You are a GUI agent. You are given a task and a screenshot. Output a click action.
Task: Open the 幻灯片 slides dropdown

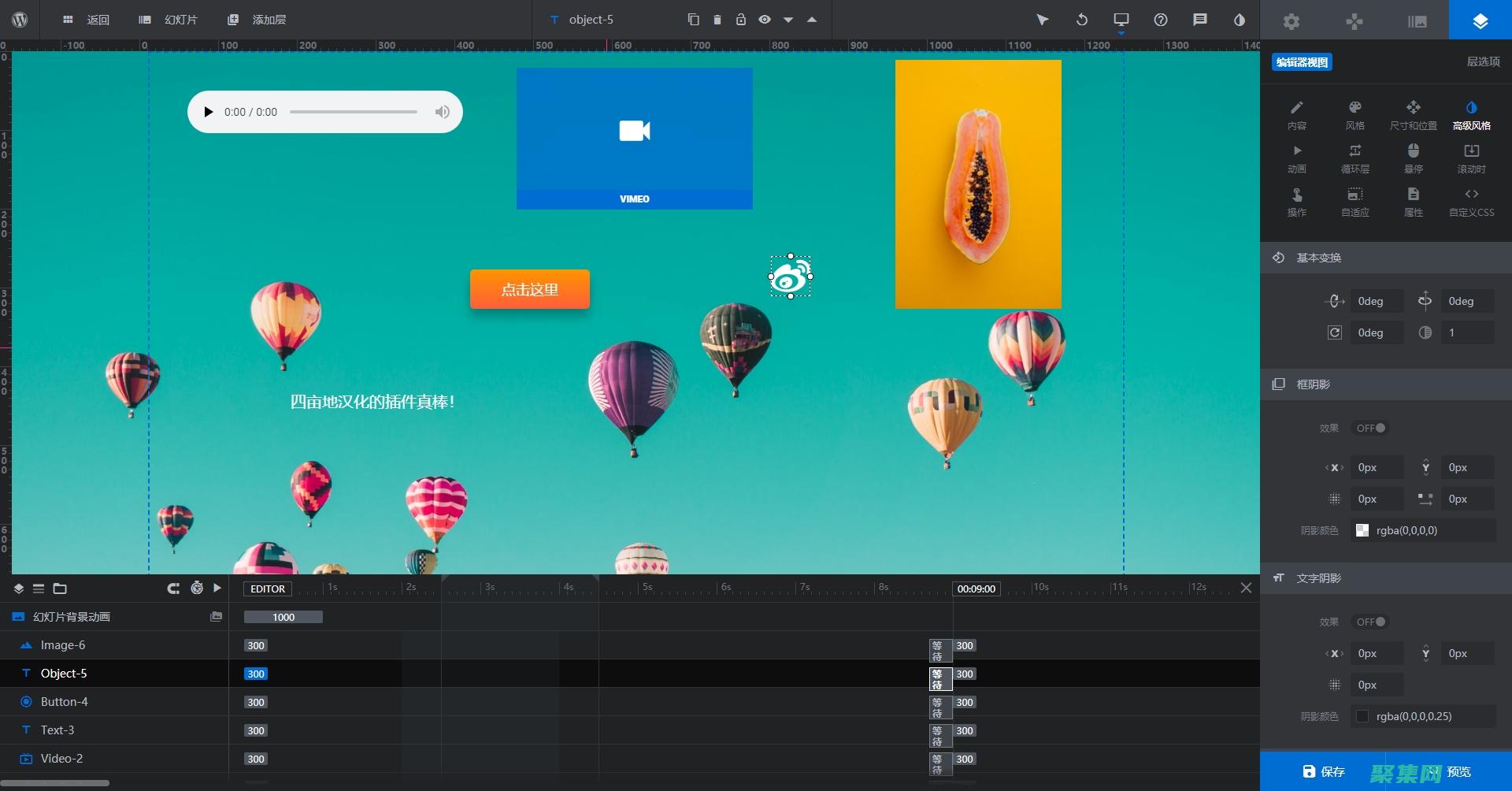(x=169, y=20)
